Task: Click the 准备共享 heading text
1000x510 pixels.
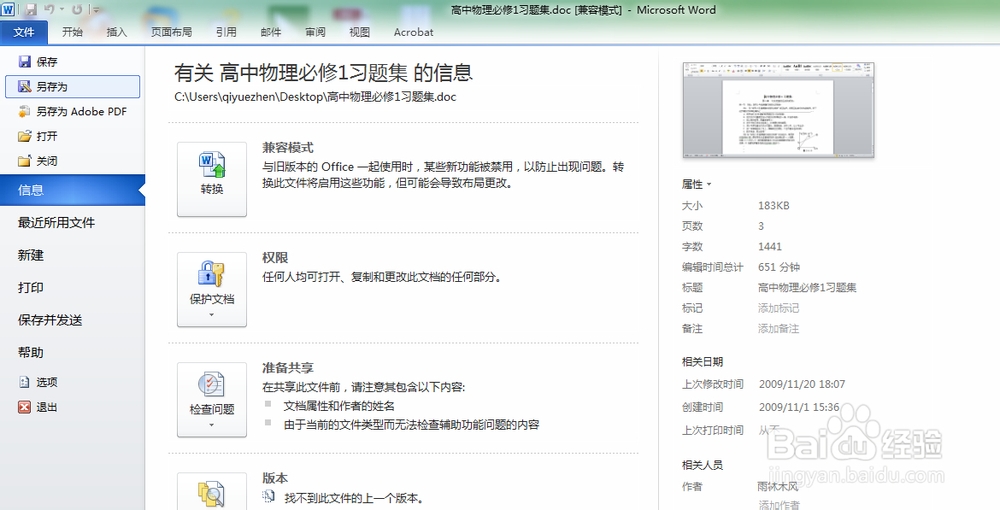Action: point(288,368)
